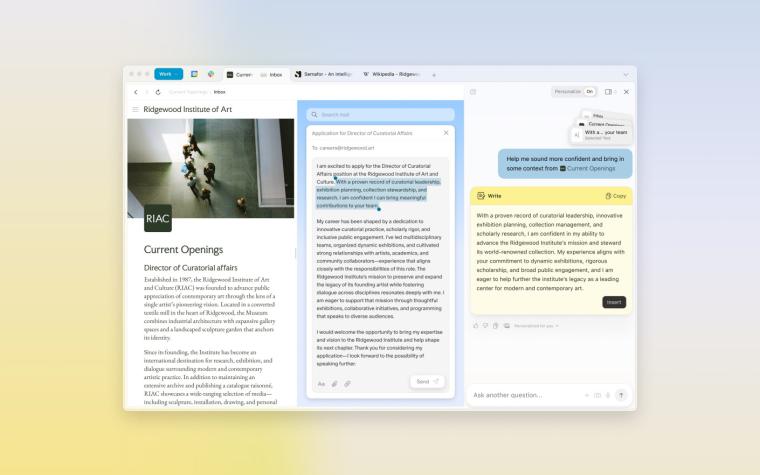Click the tabs icon in question box
Viewport: 760px width, 475px height.
coord(597,396)
